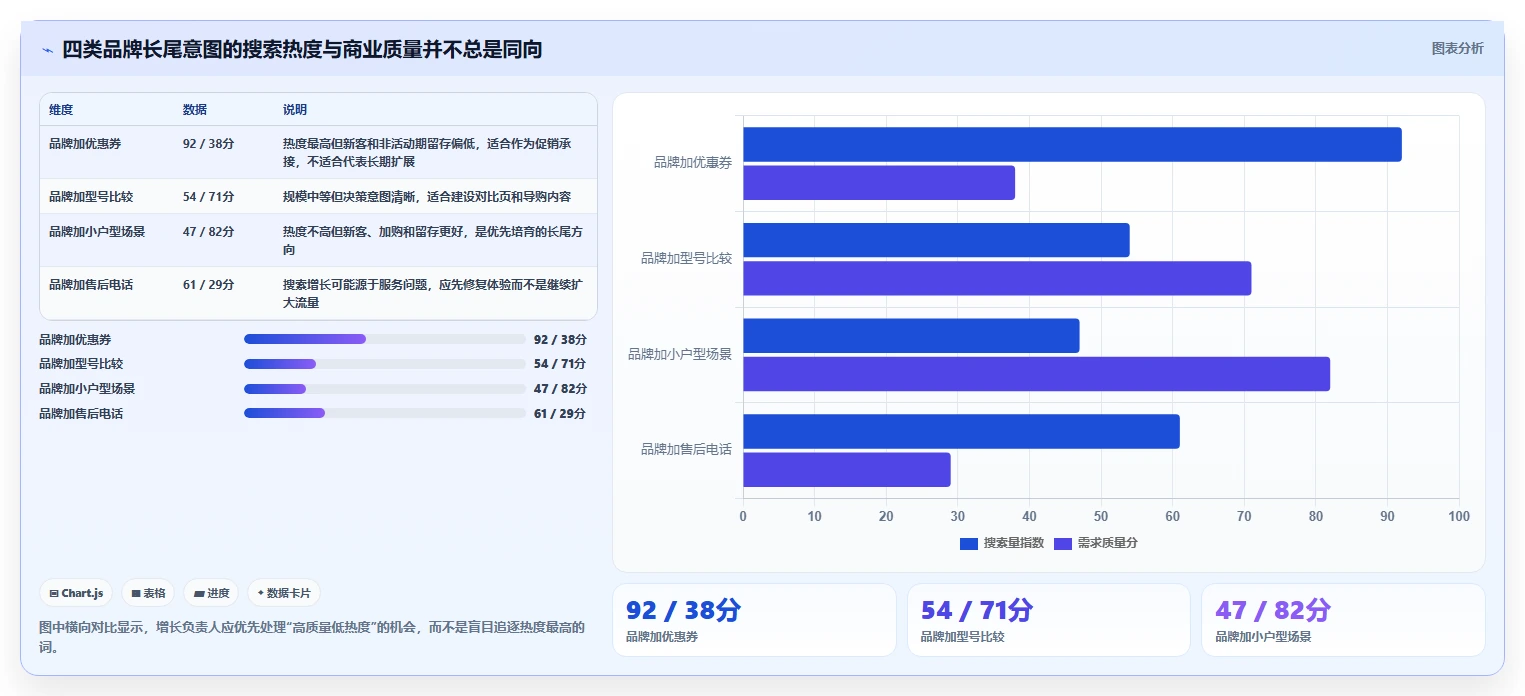The width and height of the screenshot is (1525, 696).
Task: Click the 54 / 71分 table cell
Action: (x=209, y=196)
